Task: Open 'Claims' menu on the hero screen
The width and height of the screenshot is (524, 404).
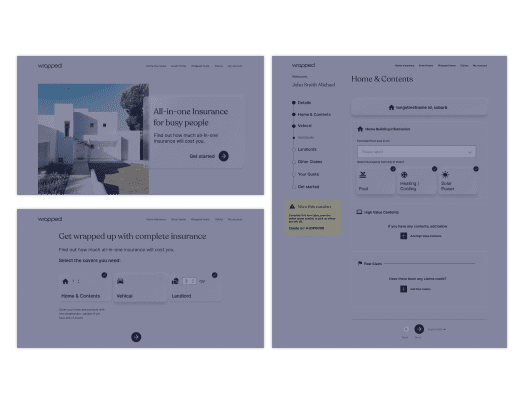Action: point(219,66)
